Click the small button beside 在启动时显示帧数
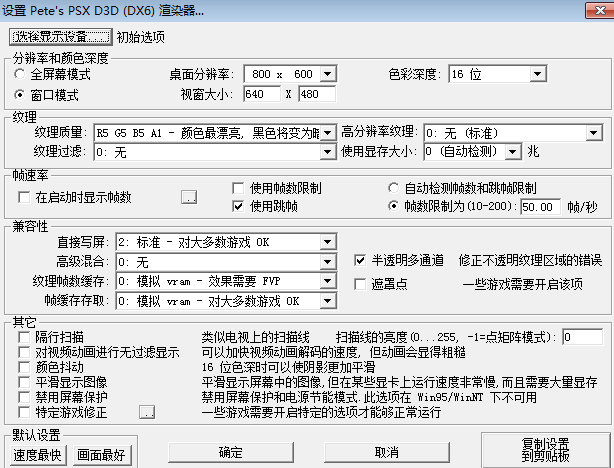 click(x=189, y=197)
